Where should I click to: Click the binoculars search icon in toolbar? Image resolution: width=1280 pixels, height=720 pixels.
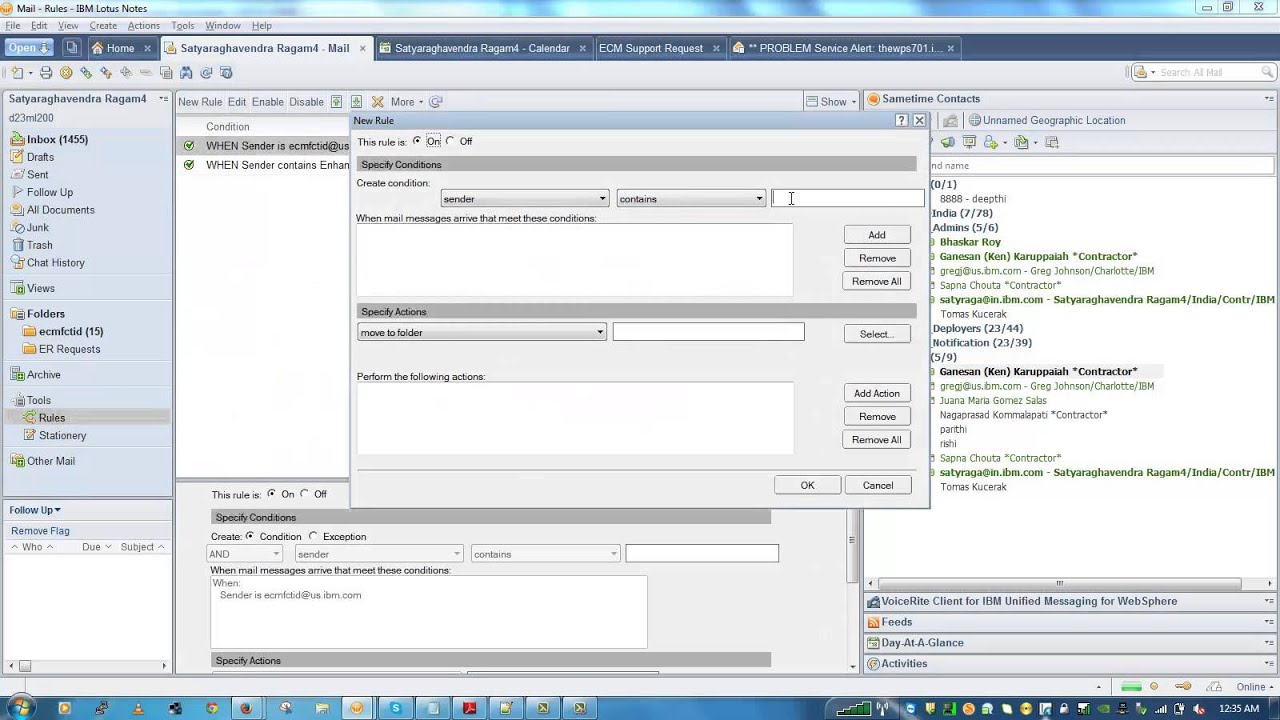coord(186,73)
